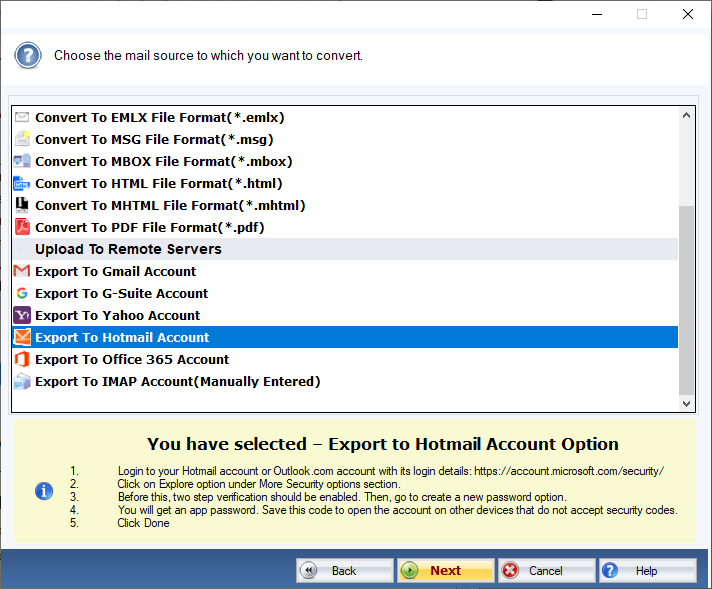Click the Google G-Suite icon

pyautogui.click(x=22, y=293)
